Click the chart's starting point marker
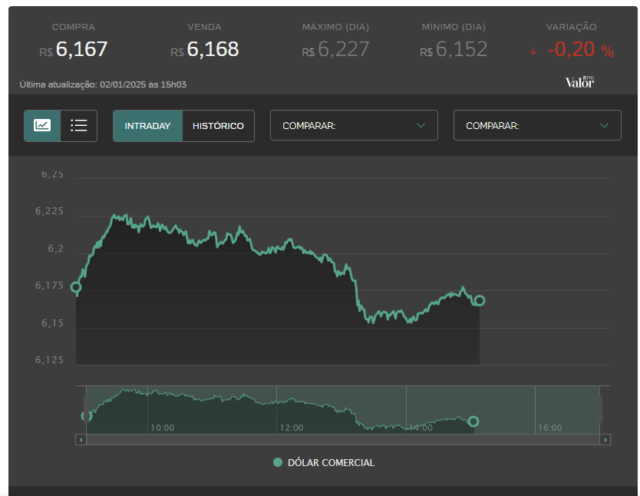Viewport: 640px width, 496px height. click(x=76, y=287)
